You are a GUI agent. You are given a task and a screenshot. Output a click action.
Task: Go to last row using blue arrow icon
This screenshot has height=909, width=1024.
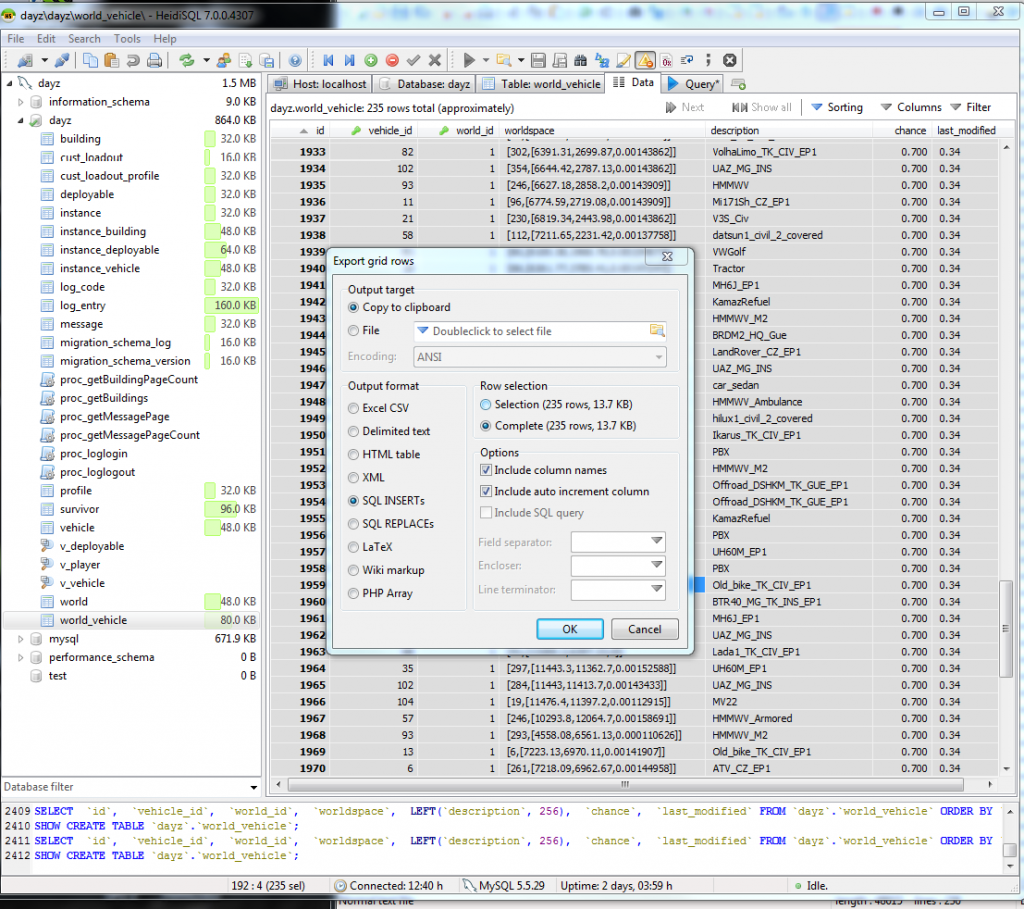click(x=349, y=61)
